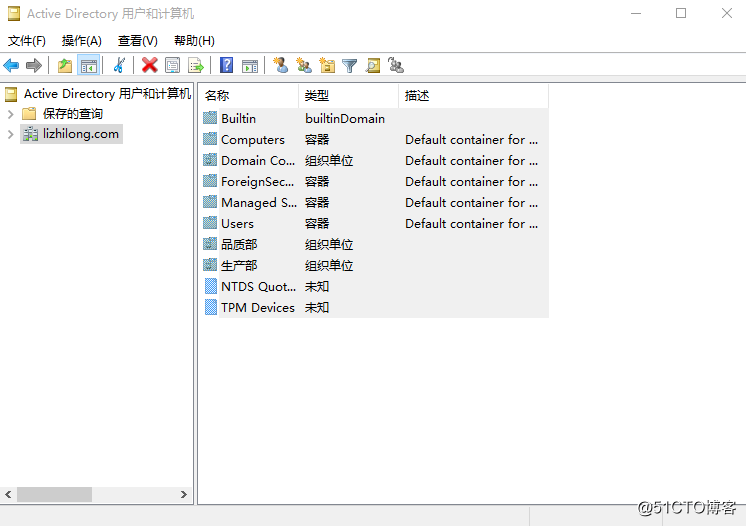746x526 pixels.
Task: Create a new group icon
Action: point(304,65)
